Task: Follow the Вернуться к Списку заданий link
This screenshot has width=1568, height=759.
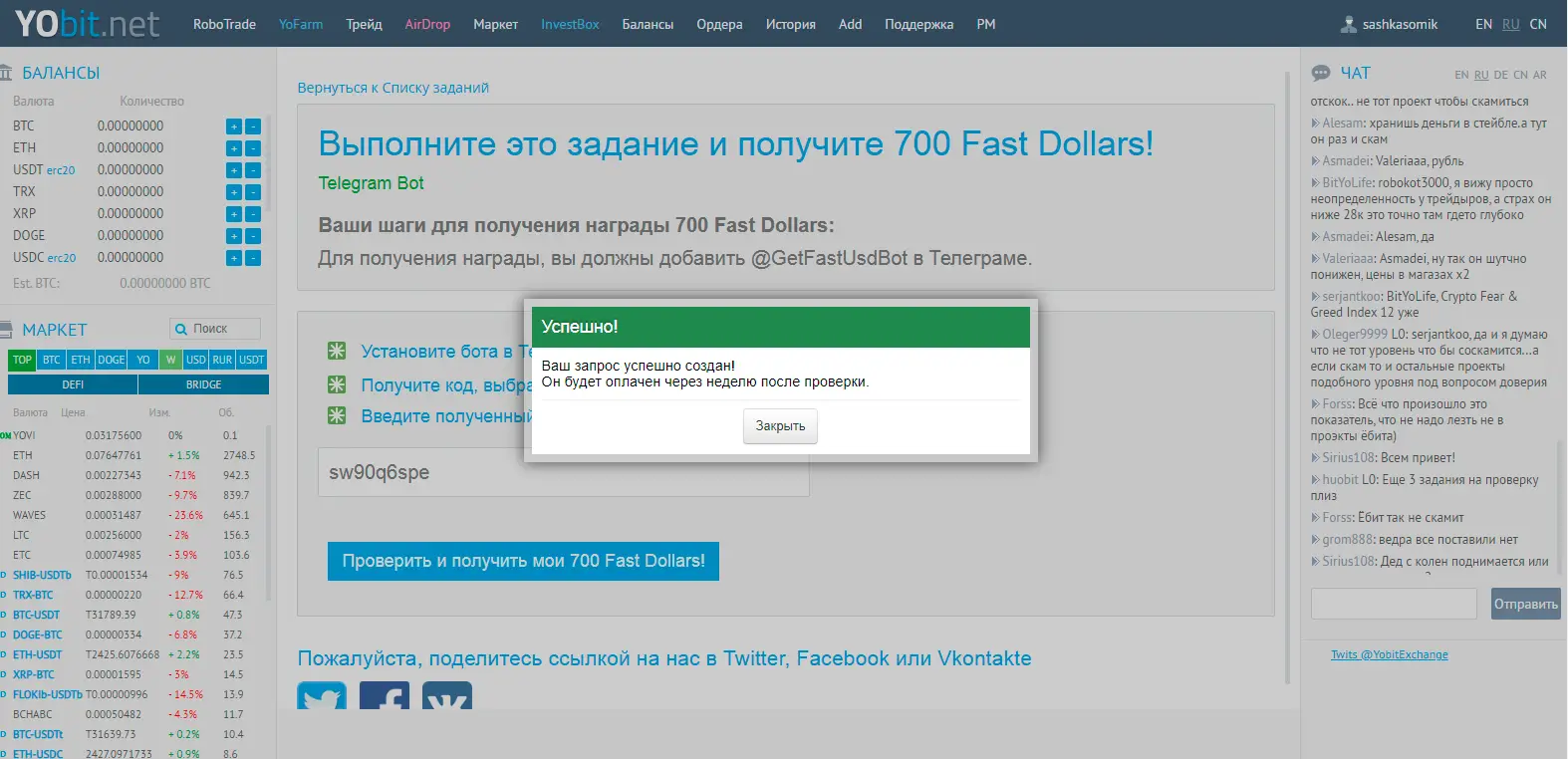Action: [x=392, y=88]
